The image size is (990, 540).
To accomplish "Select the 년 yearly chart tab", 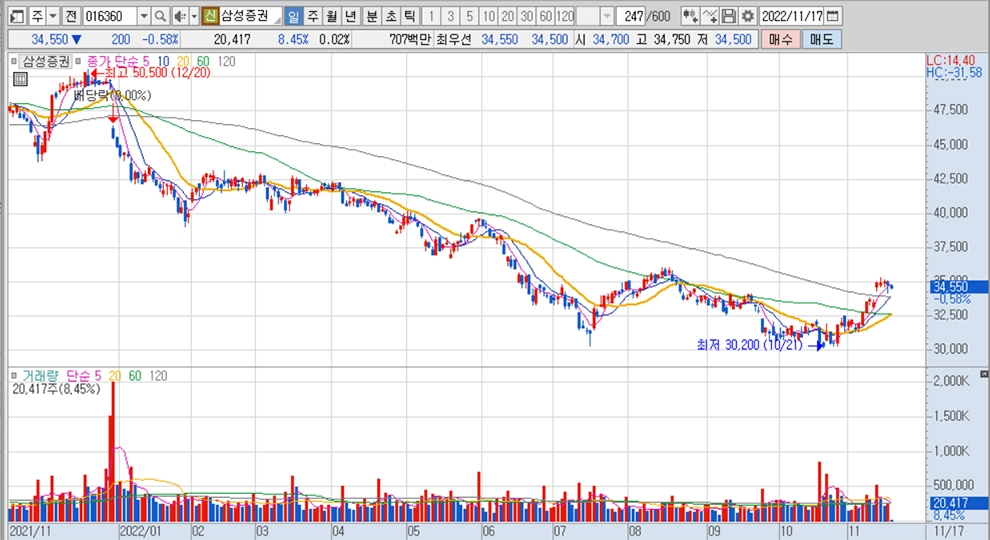I will coord(349,16).
